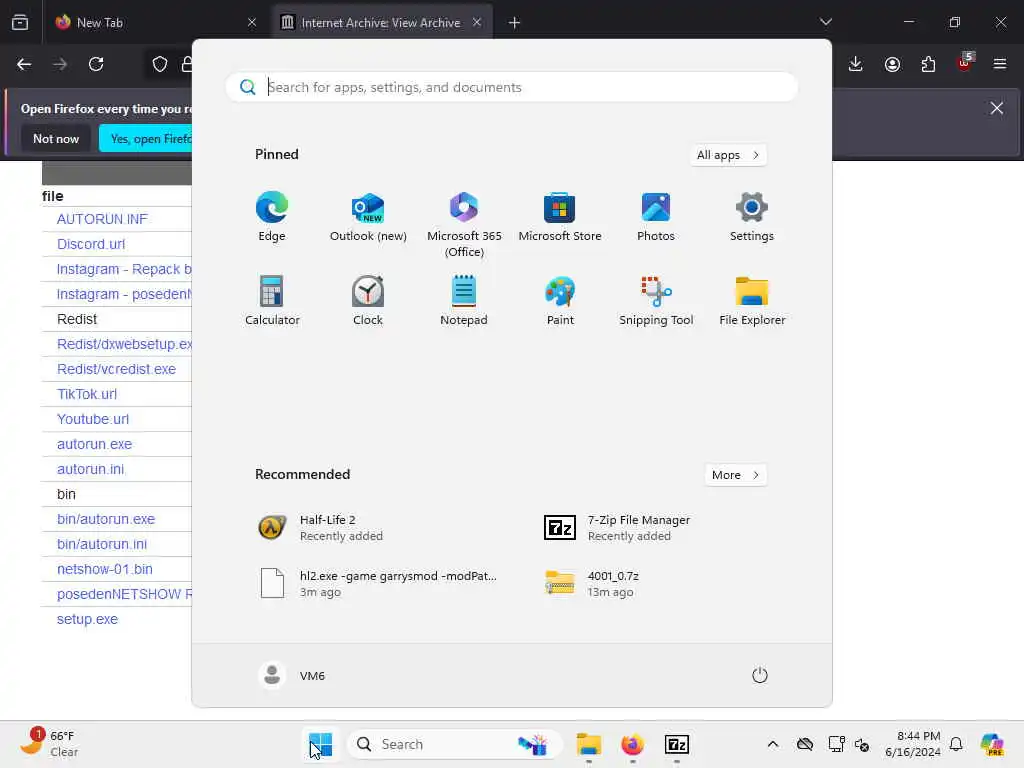The height and width of the screenshot is (768, 1024).
Task: Open the AUTORUN.INF file link
Action: 103,219
